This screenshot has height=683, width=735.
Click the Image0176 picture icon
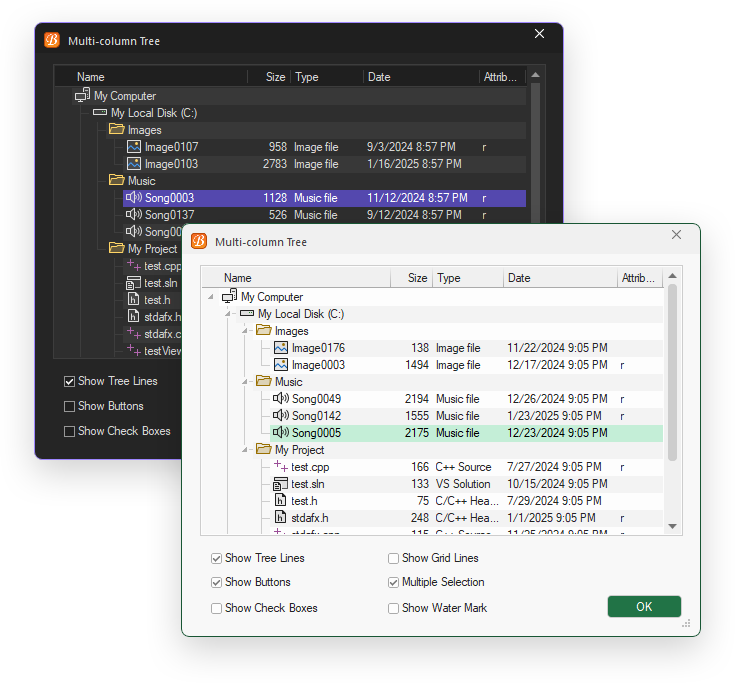(281, 348)
